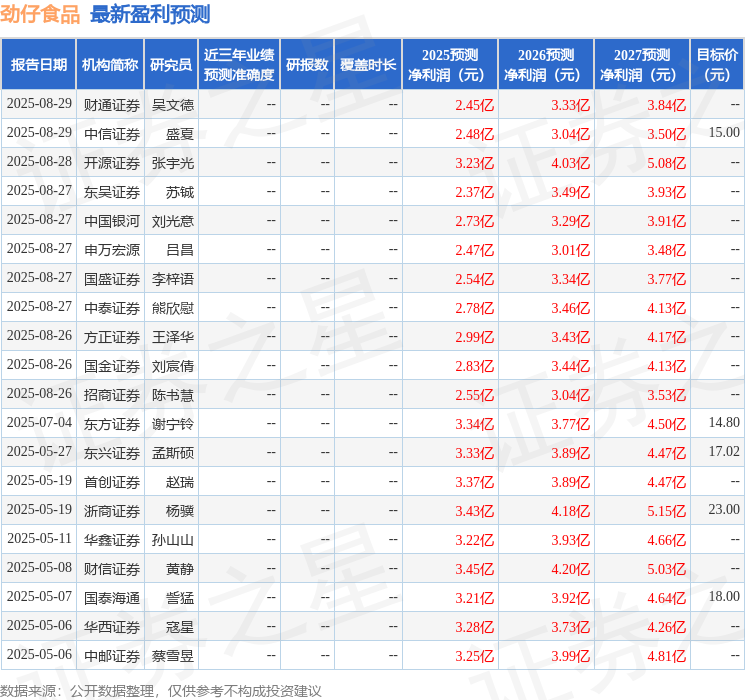Click the 2027预测净利润 column header

click(642, 65)
